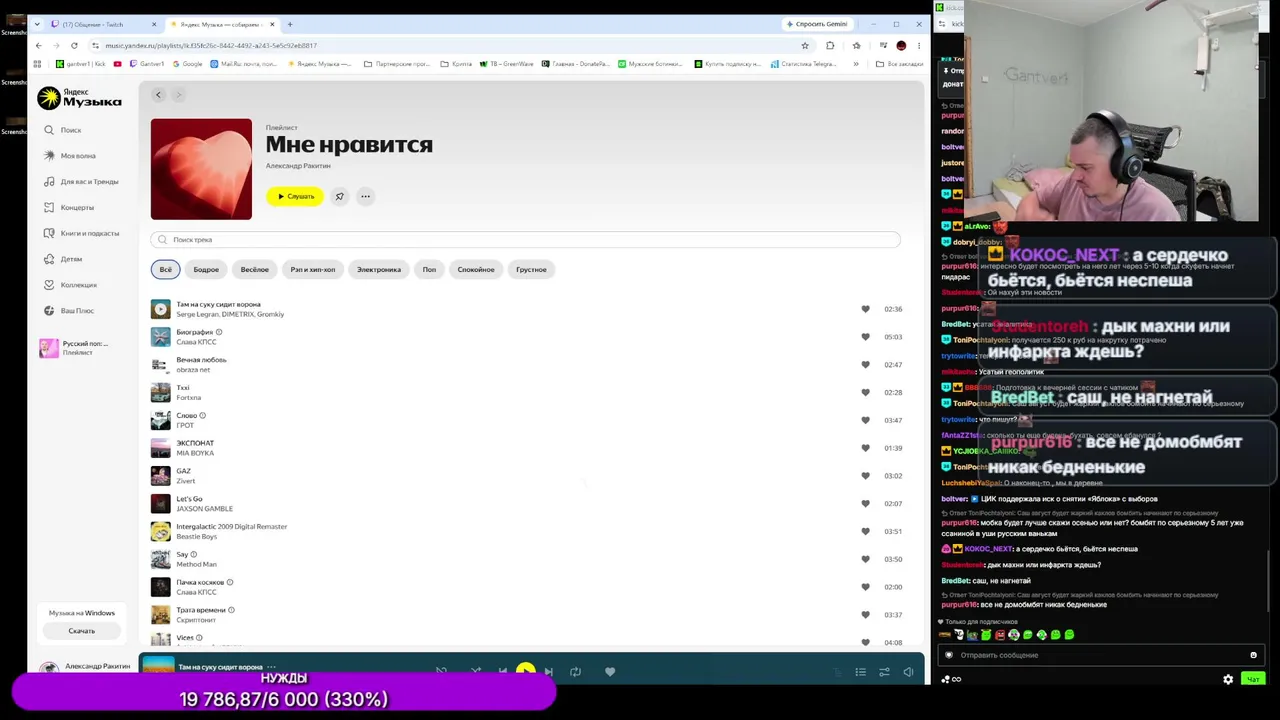This screenshot has height=720, width=1280.
Task: Click the Спросить Gemini button
Action: 817,24
